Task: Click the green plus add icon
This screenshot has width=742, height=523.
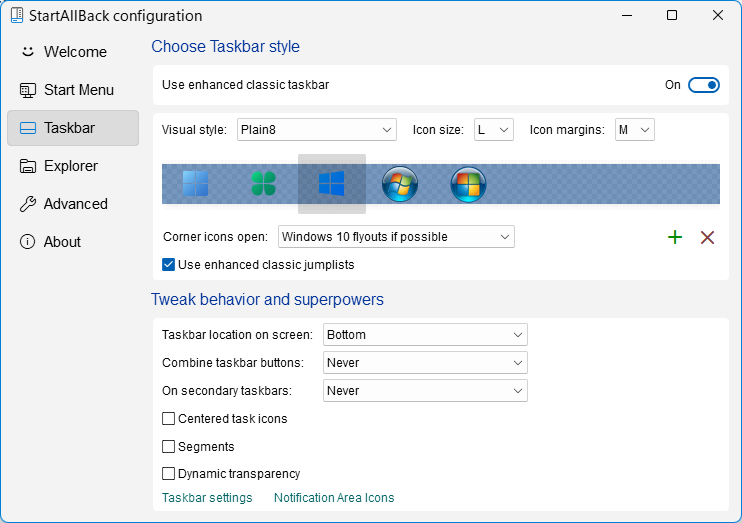Action: [675, 237]
